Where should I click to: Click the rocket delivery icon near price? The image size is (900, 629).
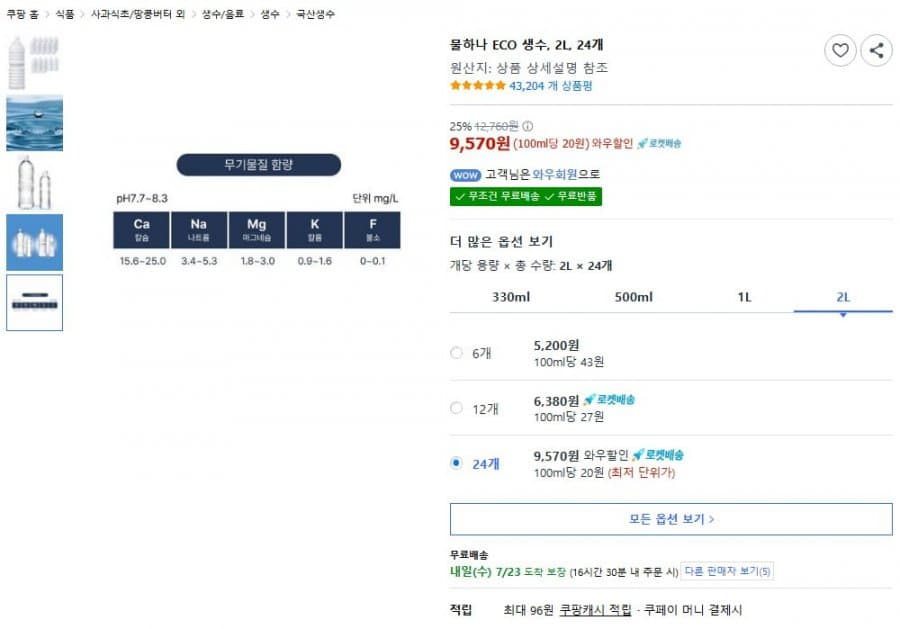coord(659,143)
